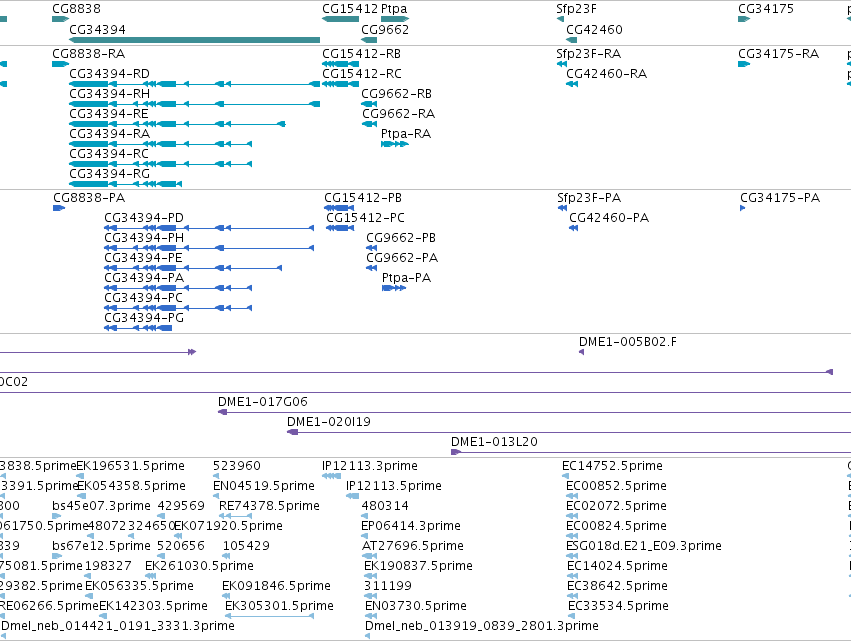Choose the Sfp23F gene label

[576, 9]
